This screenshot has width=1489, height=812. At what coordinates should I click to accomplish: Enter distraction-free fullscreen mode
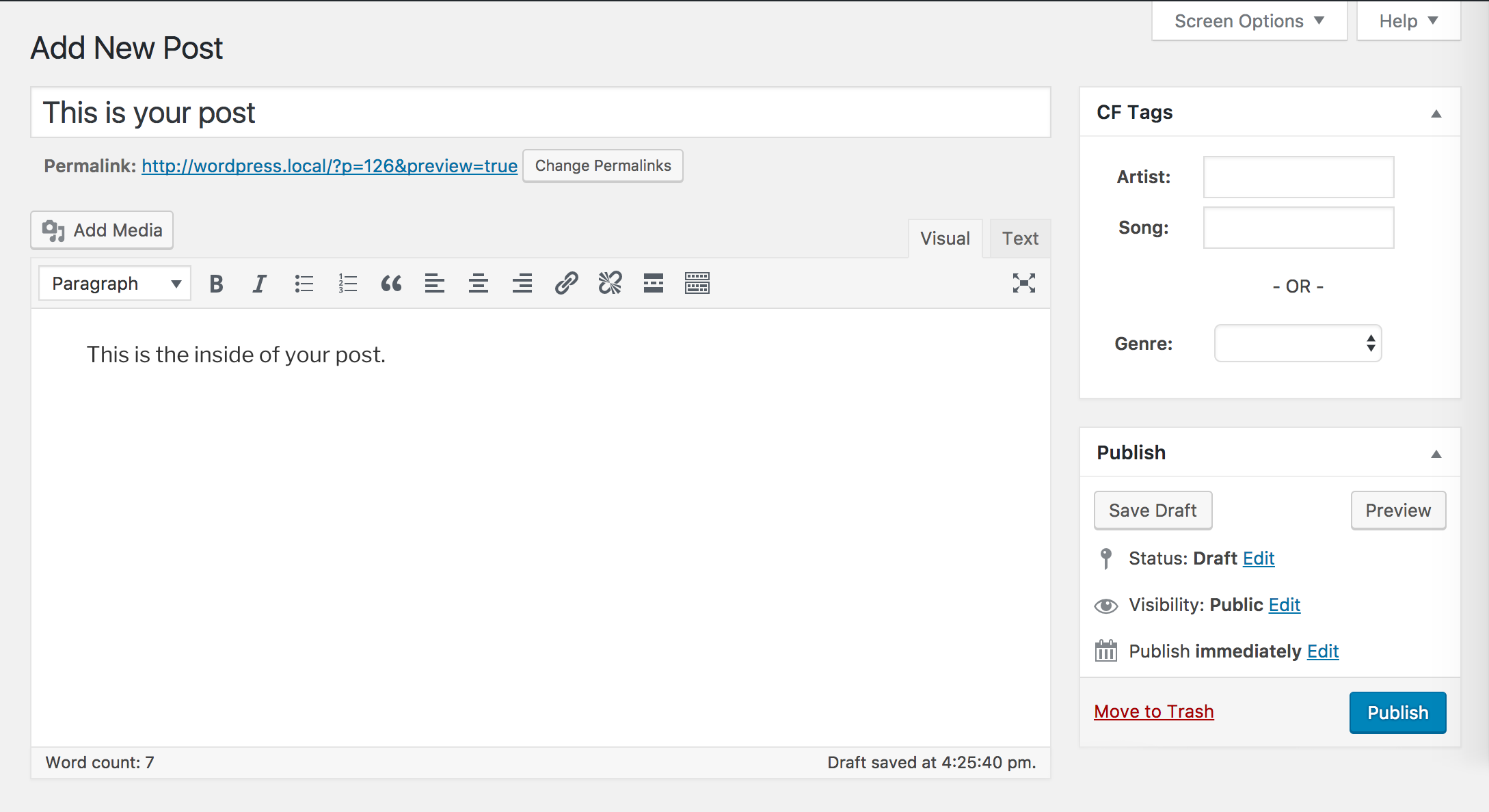point(1023,283)
